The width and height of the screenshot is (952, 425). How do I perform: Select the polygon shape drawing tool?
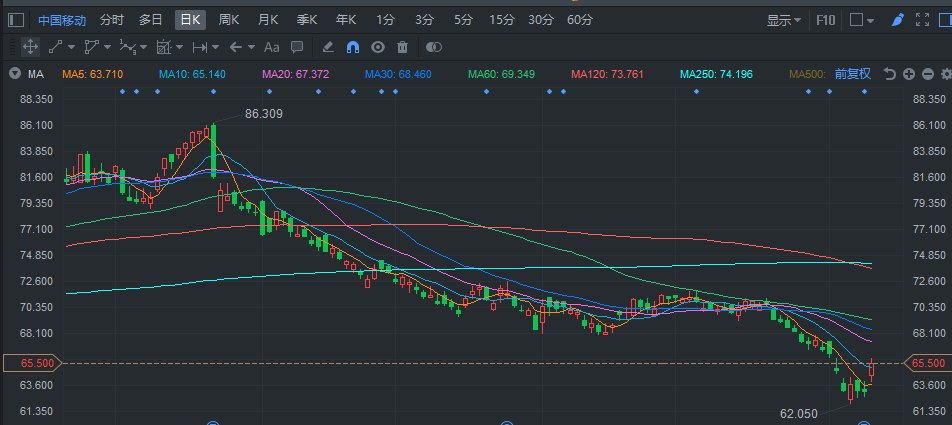click(91, 47)
